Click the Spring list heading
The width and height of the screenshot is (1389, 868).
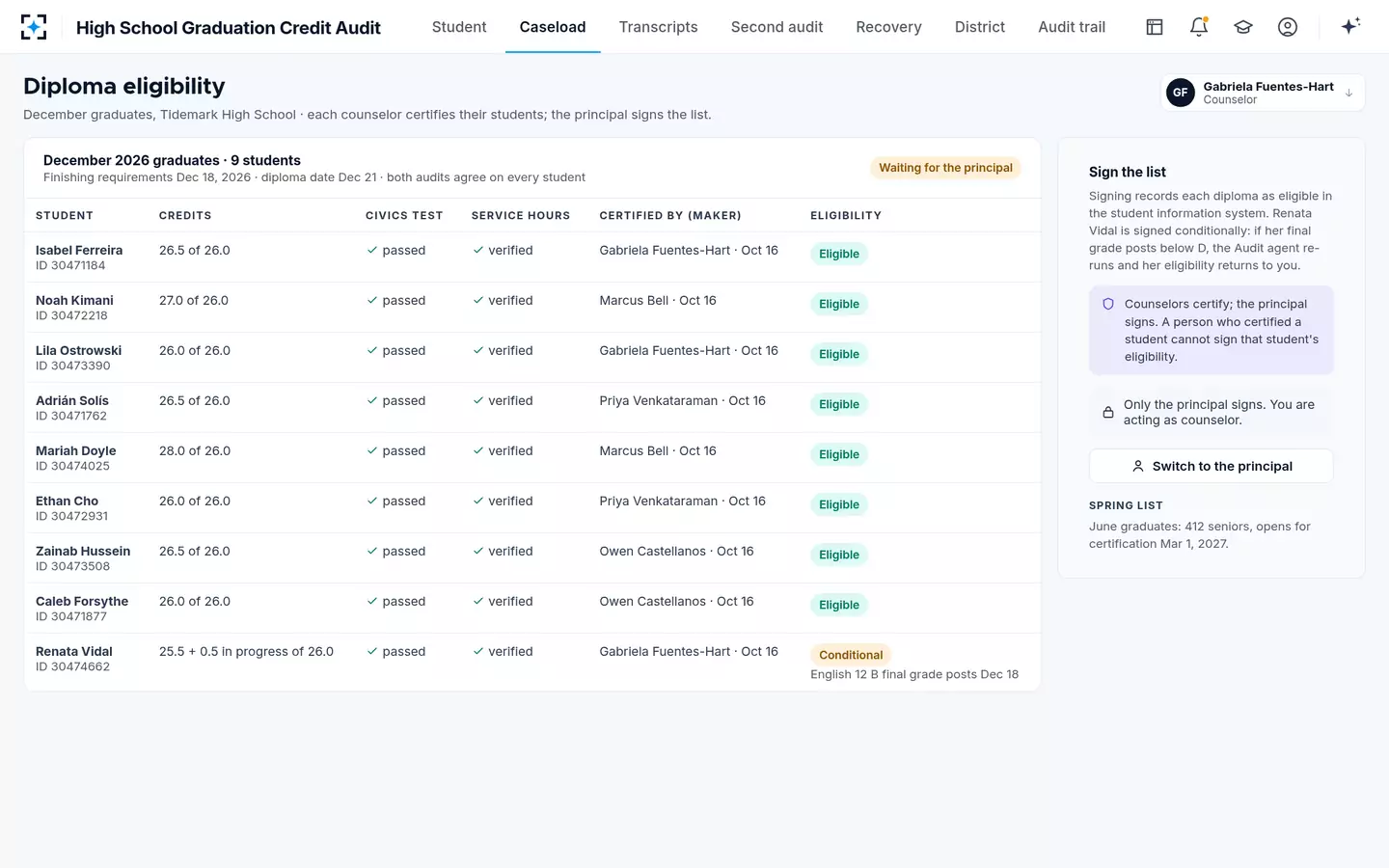coord(1126,505)
